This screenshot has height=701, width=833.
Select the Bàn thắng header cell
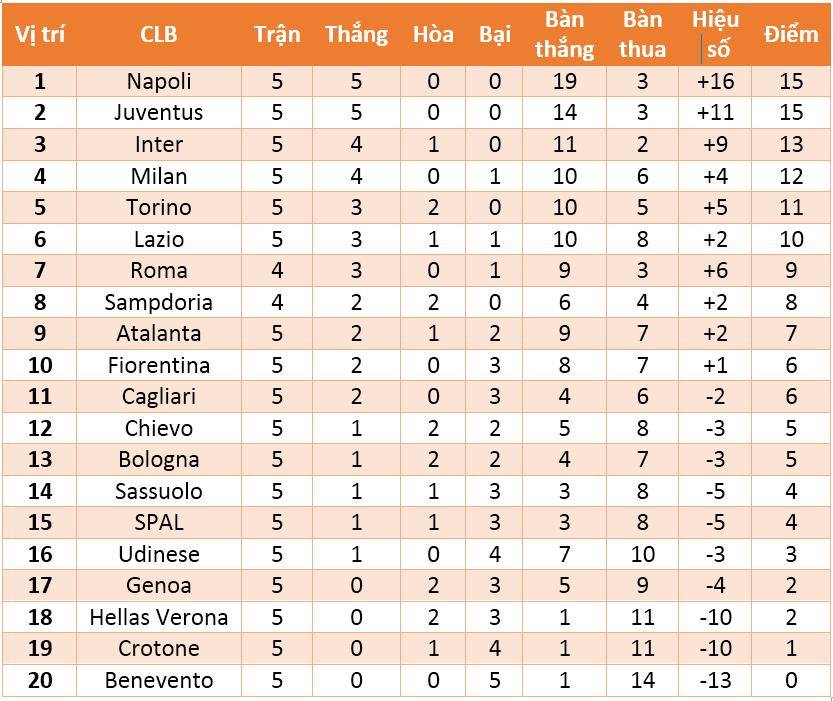coord(564,35)
